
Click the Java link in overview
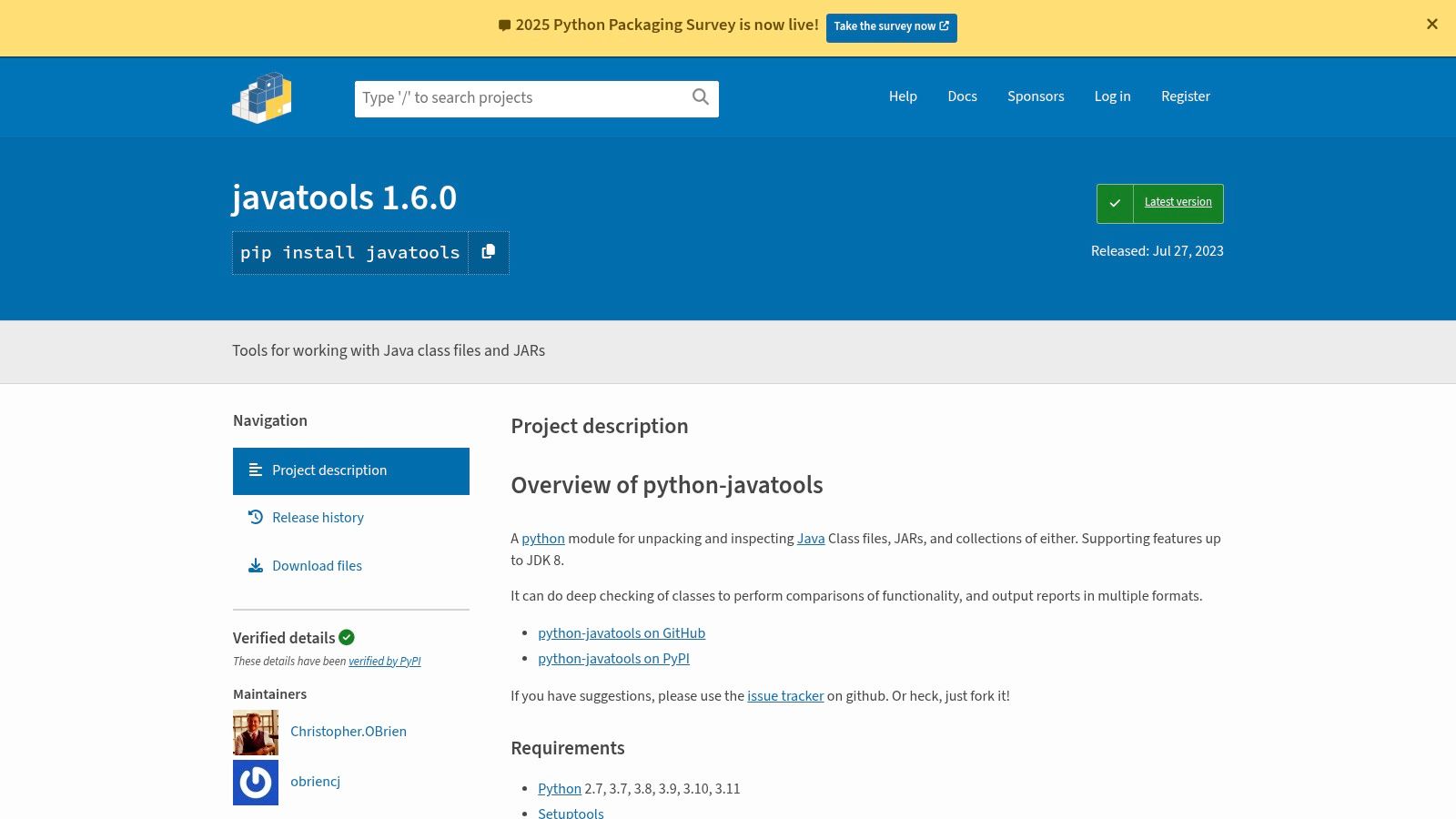(811, 539)
